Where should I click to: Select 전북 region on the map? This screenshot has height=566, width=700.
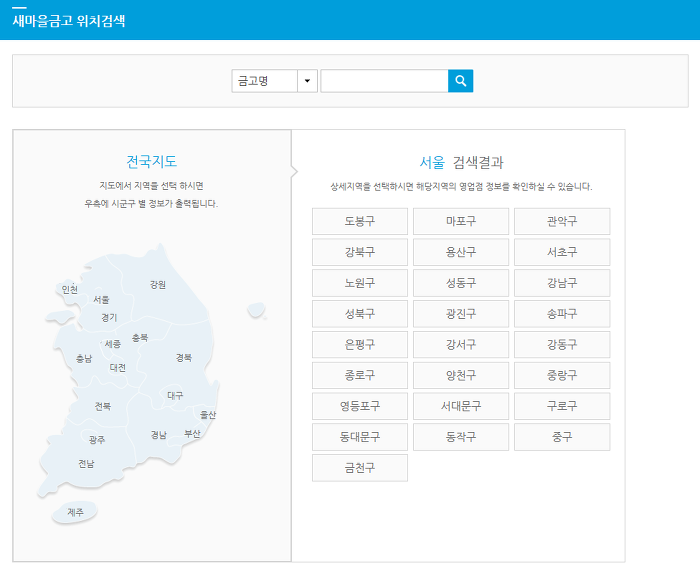(x=103, y=406)
